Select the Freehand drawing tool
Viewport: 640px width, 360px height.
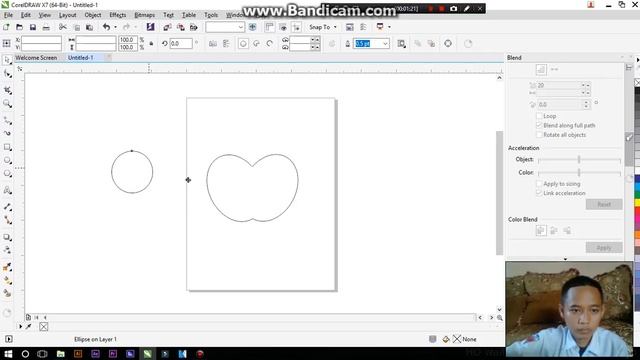click(7, 120)
